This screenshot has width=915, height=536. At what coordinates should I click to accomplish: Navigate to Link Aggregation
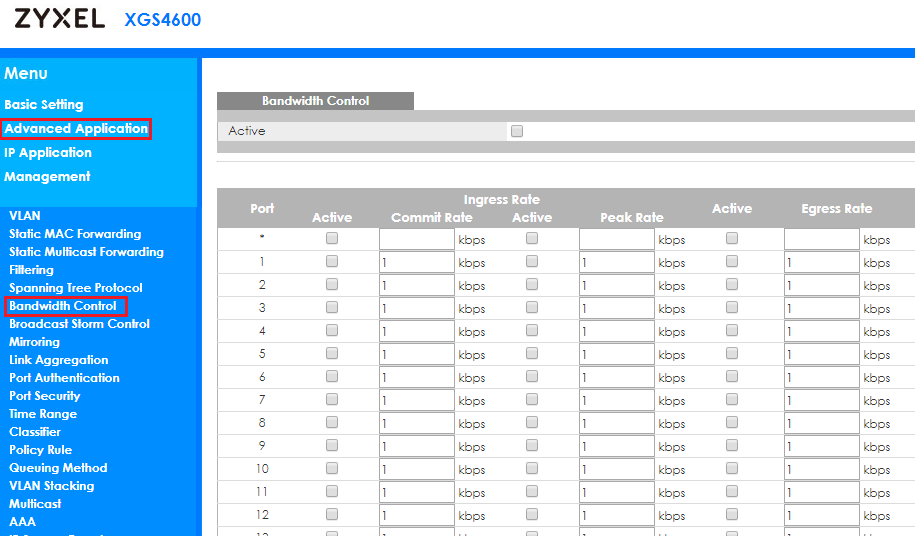pos(59,360)
